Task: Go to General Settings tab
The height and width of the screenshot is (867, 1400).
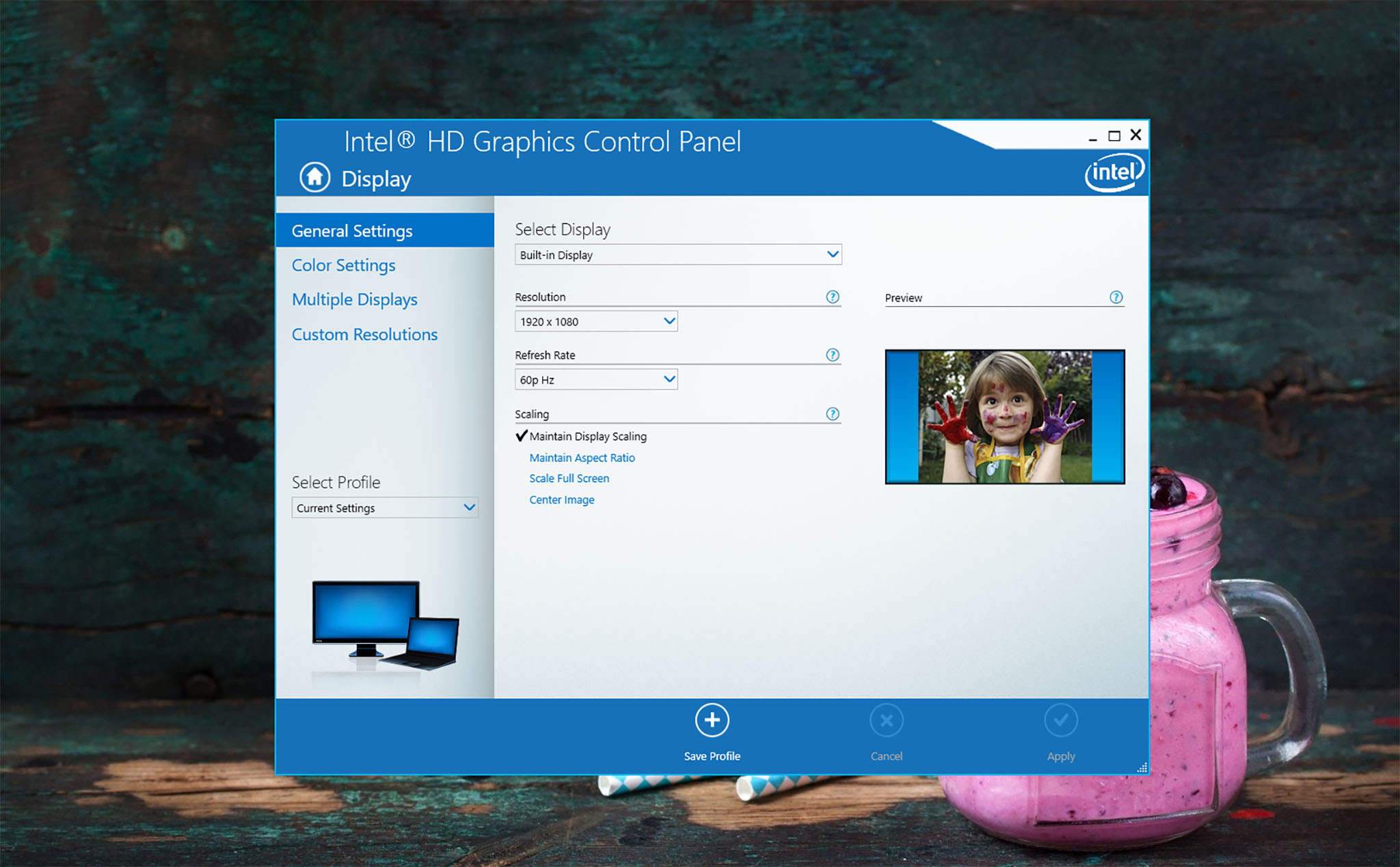Action: [385, 230]
